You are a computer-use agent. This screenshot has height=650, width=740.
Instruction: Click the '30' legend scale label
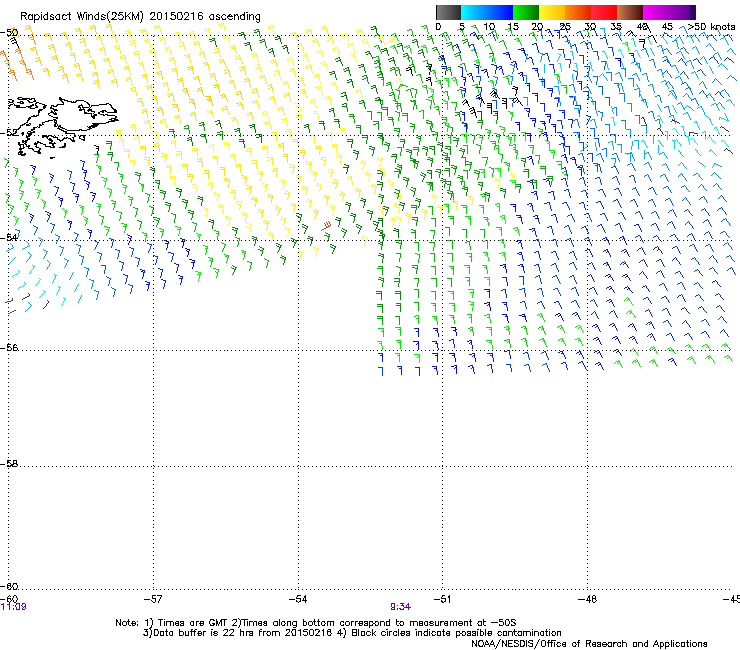click(590, 27)
